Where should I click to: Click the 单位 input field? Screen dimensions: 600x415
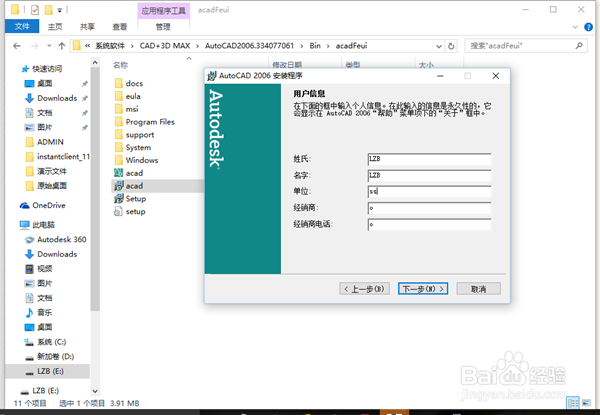[x=429, y=192]
